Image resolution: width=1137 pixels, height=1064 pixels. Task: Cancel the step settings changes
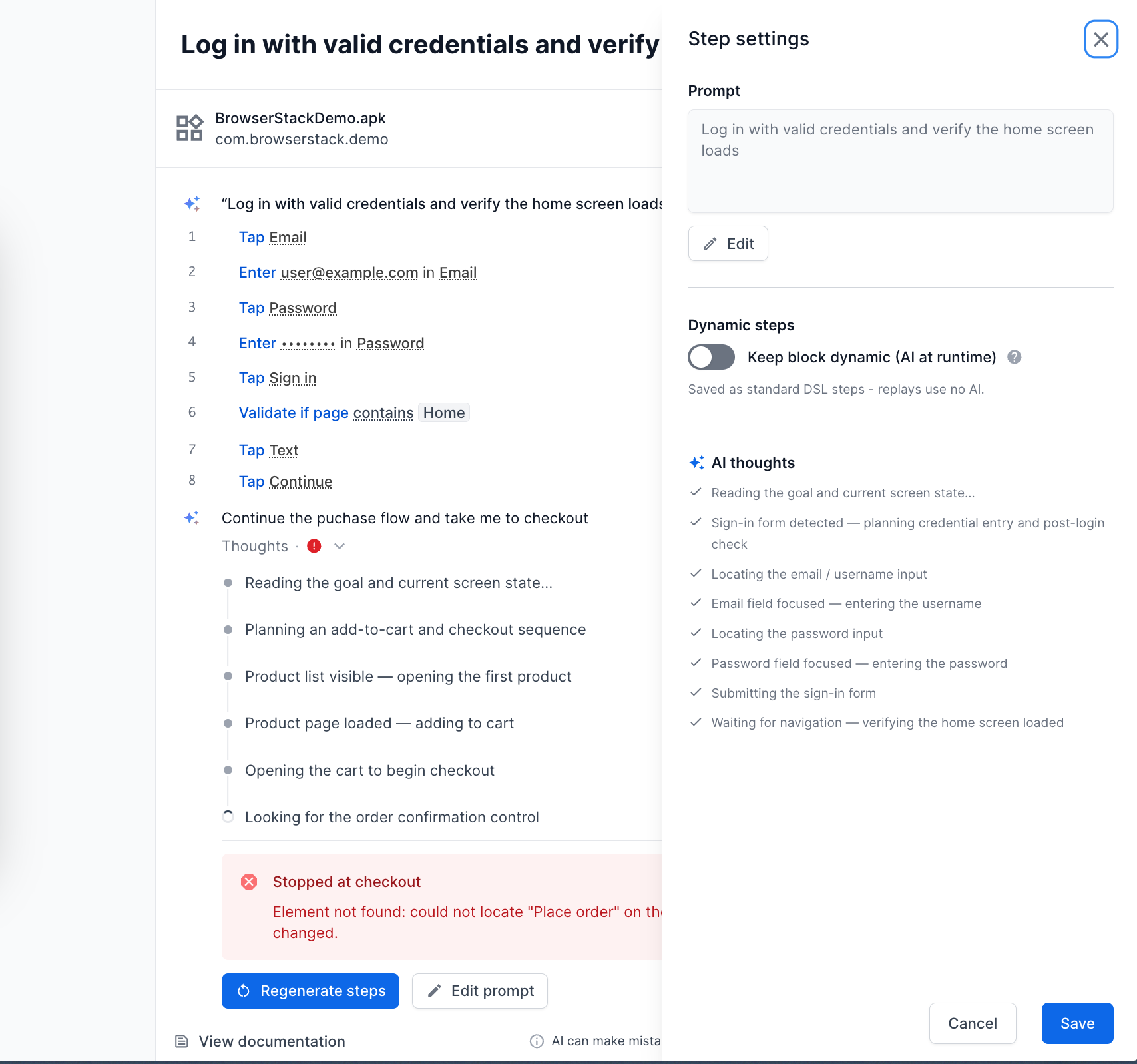coord(973,1023)
